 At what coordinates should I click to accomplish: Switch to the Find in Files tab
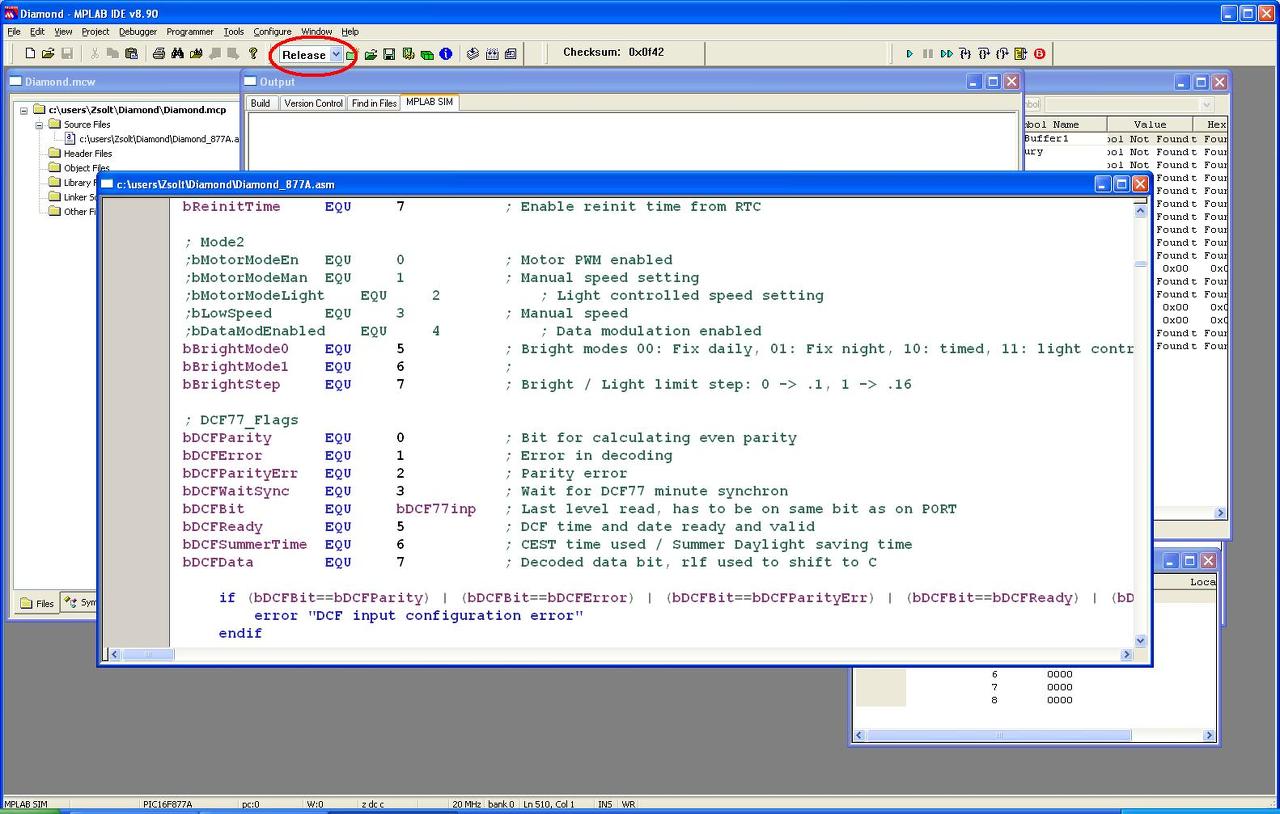click(x=374, y=103)
